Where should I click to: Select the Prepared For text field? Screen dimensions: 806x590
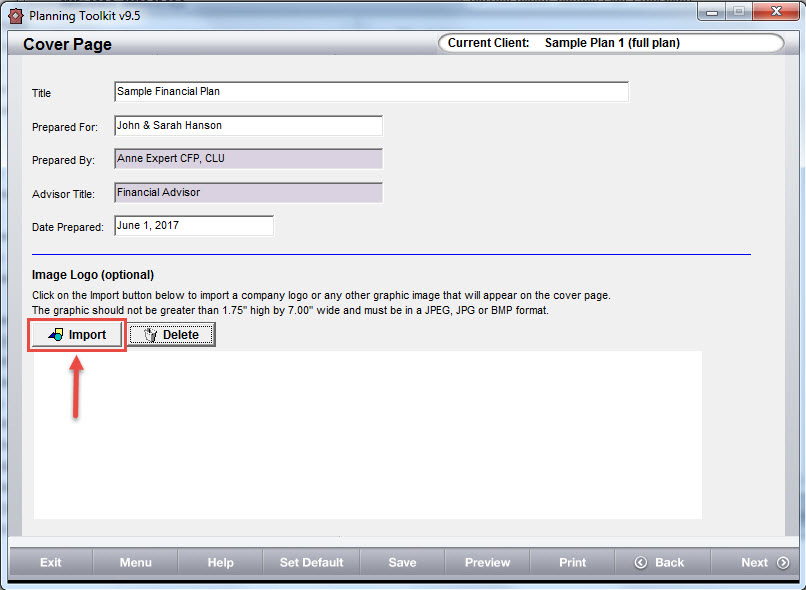(x=248, y=126)
